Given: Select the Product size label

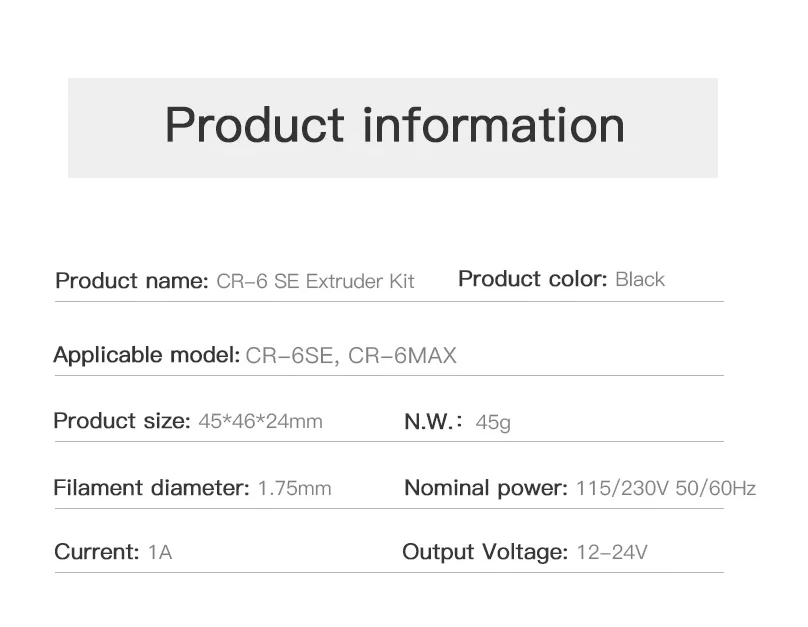Looking at the screenshot, I should pos(122,421).
